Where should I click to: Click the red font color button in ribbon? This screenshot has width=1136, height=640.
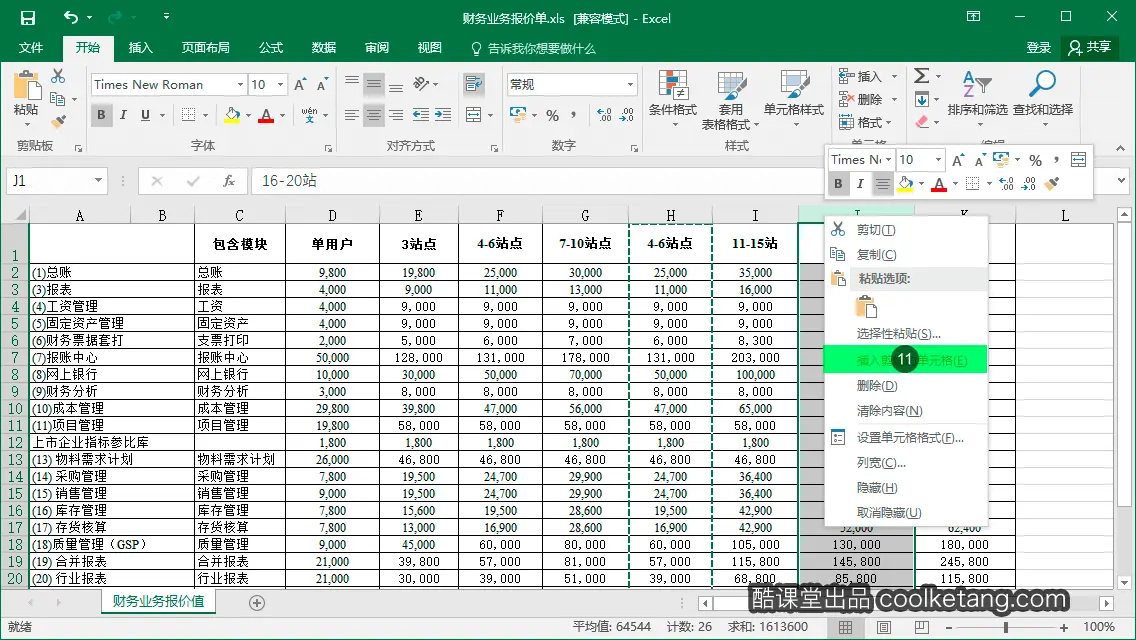click(266, 115)
